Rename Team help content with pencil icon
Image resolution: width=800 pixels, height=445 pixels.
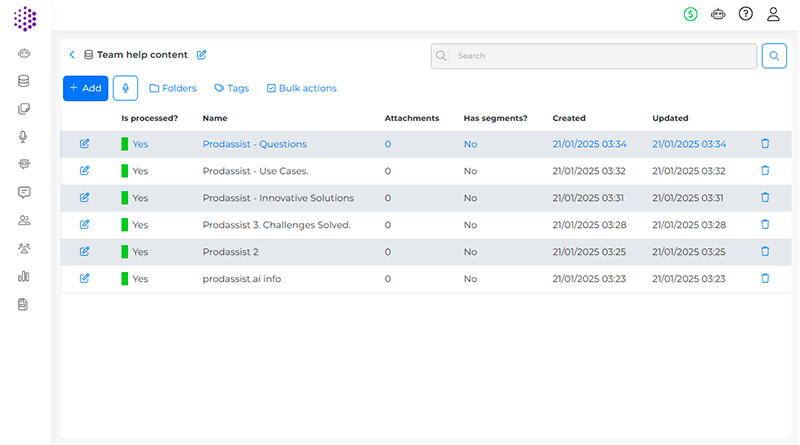(202, 55)
